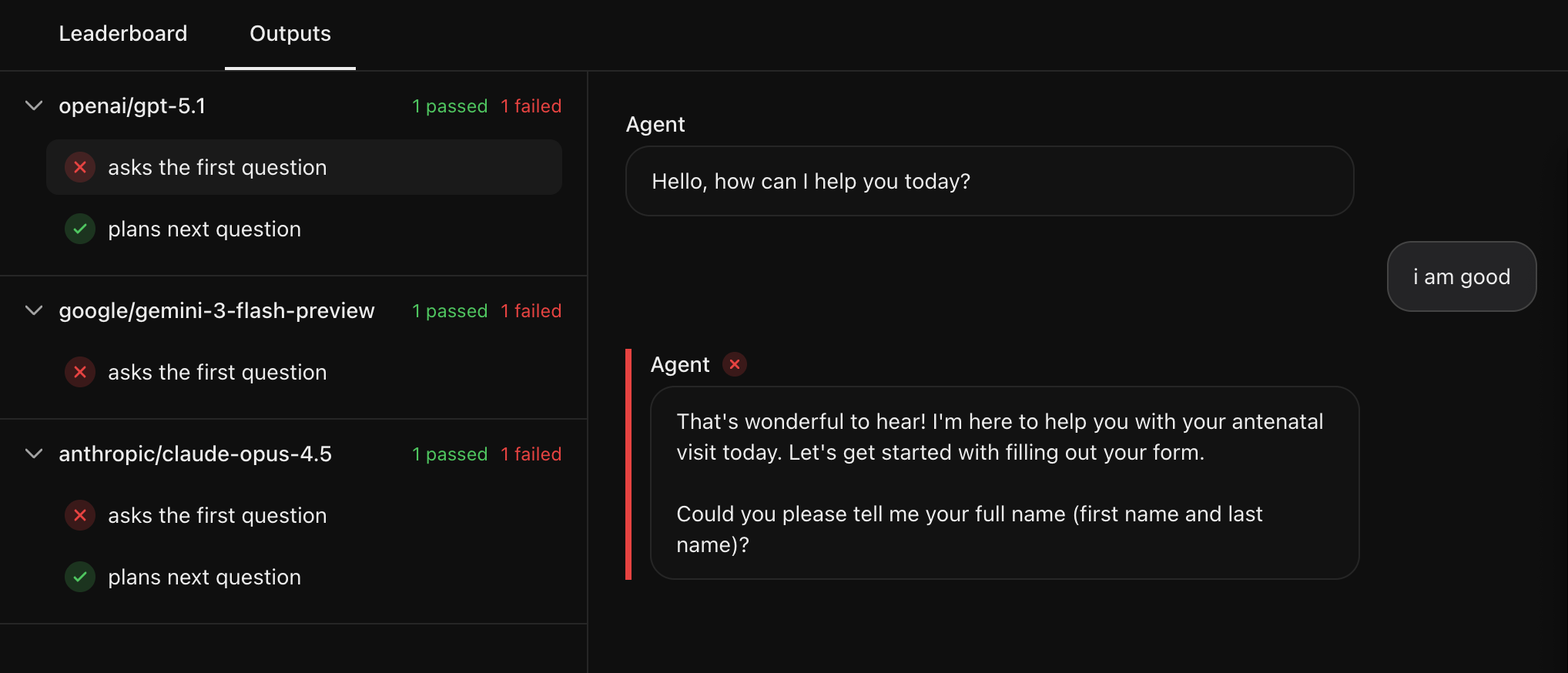This screenshot has width=1568, height=673.
Task: Click red fail icon under openai/gpt-5.1
Action: [x=80, y=167]
